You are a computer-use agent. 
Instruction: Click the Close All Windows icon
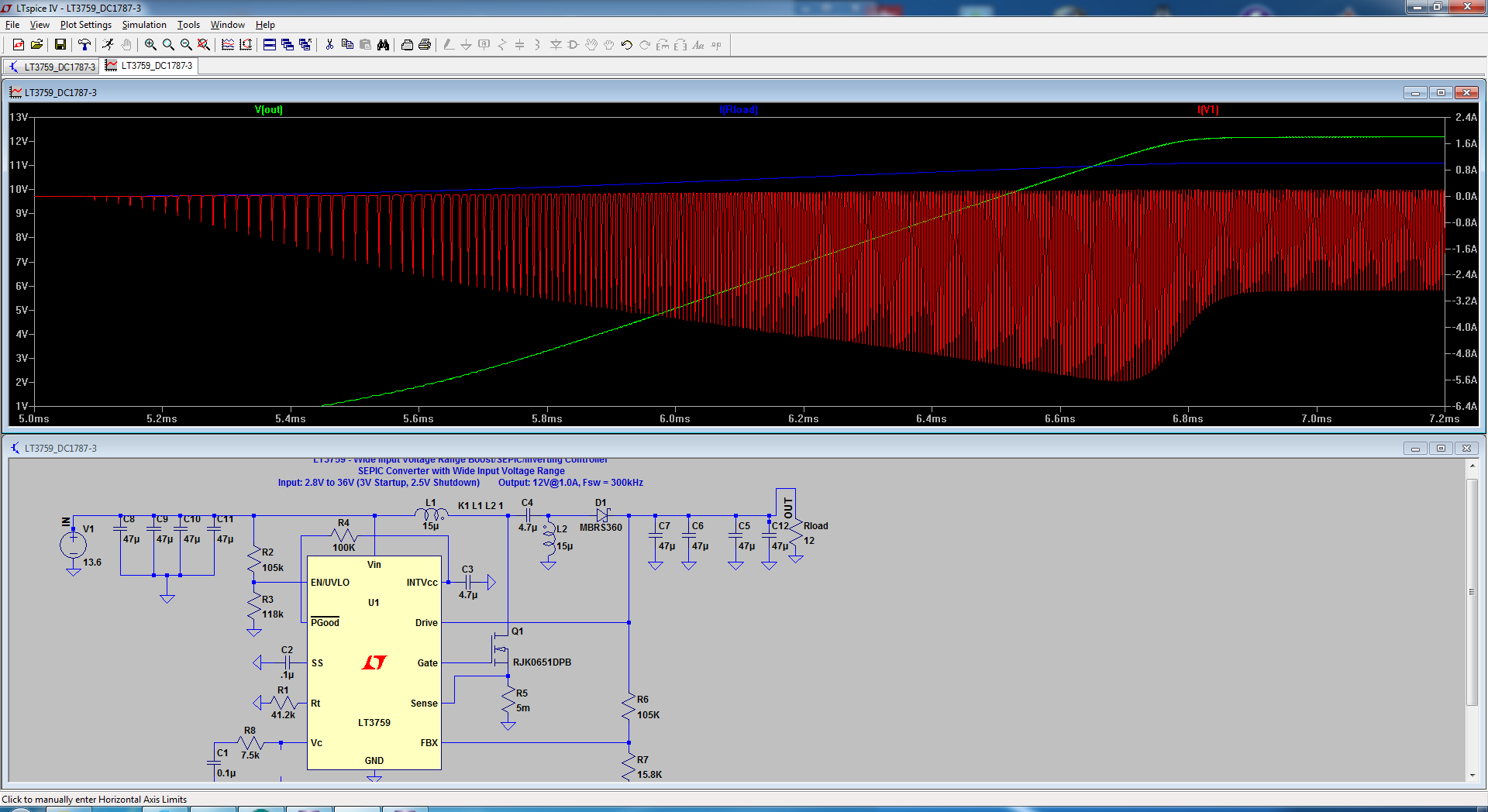click(x=305, y=45)
